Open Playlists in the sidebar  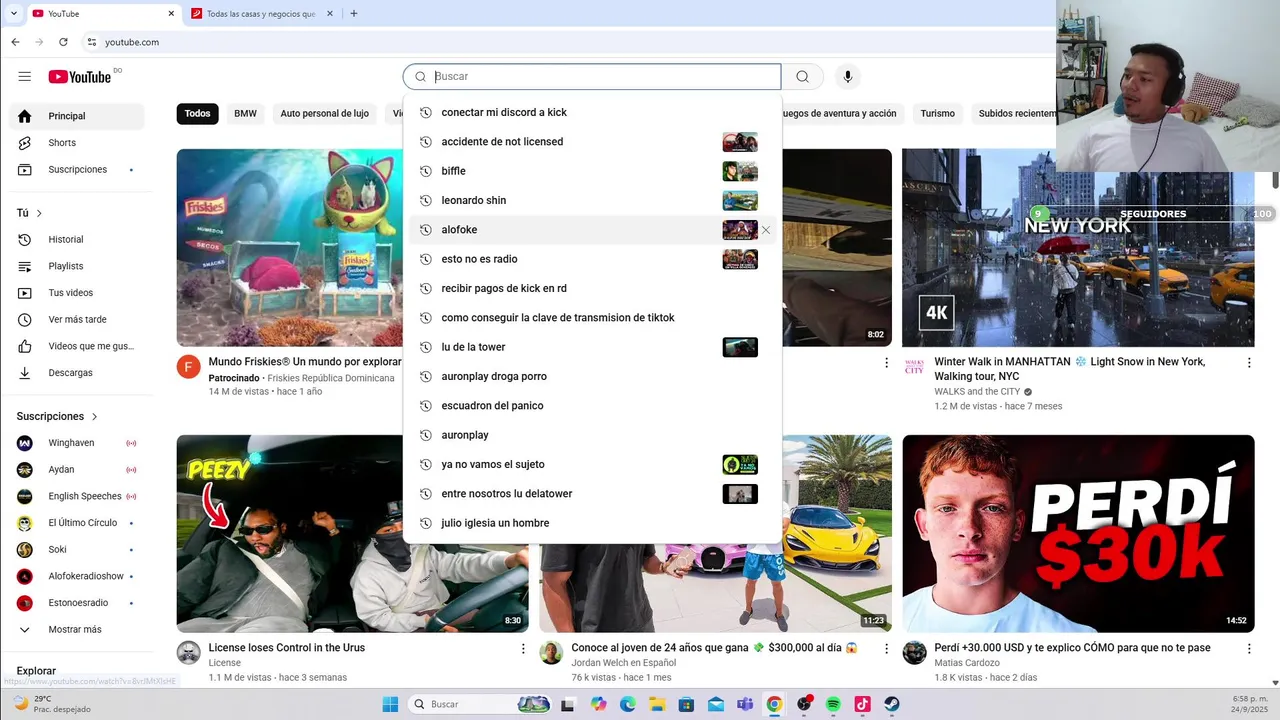tap(76, 266)
